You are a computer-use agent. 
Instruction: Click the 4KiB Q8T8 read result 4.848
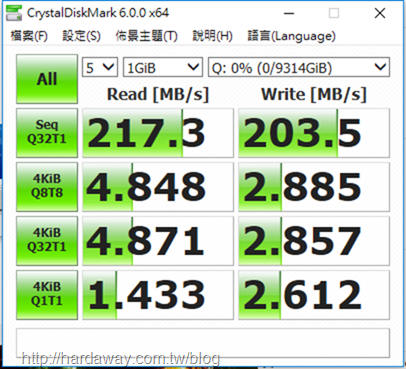158,187
